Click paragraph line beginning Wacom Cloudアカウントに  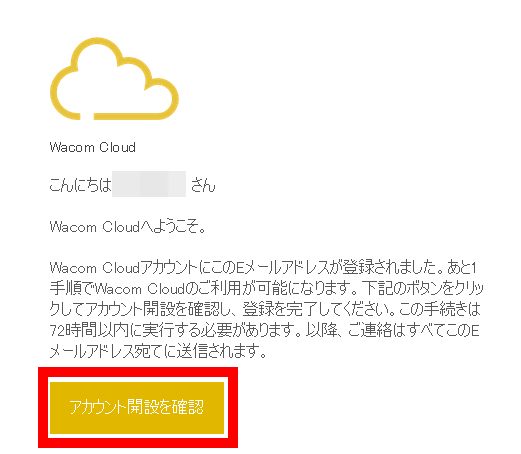click(x=263, y=267)
